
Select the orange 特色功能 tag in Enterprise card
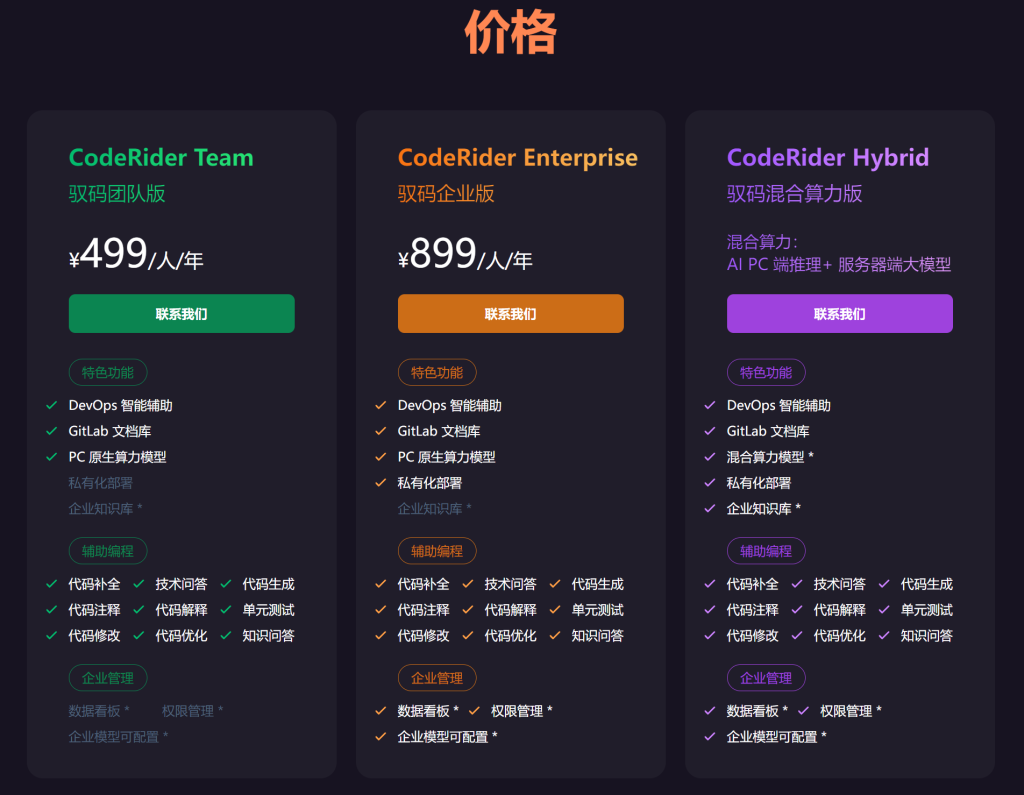(437, 372)
